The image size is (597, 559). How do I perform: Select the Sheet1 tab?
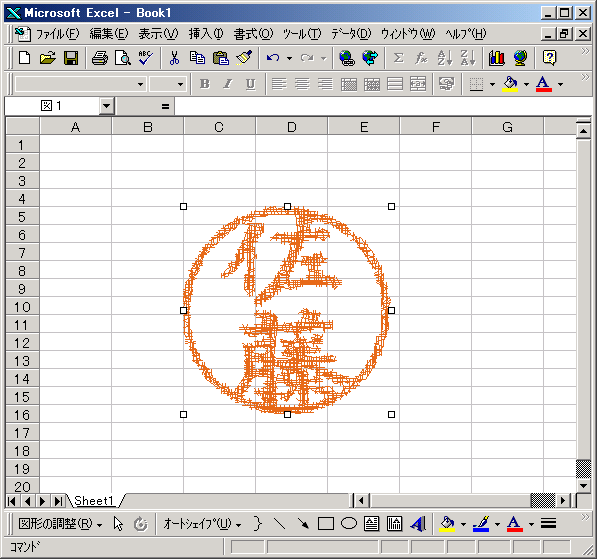point(94,501)
